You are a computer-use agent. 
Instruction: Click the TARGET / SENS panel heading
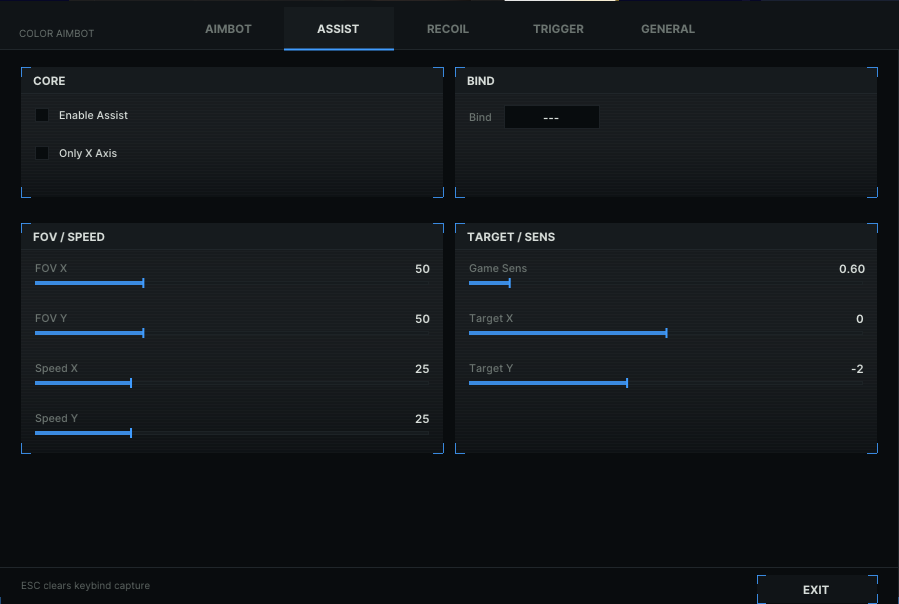[511, 237]
